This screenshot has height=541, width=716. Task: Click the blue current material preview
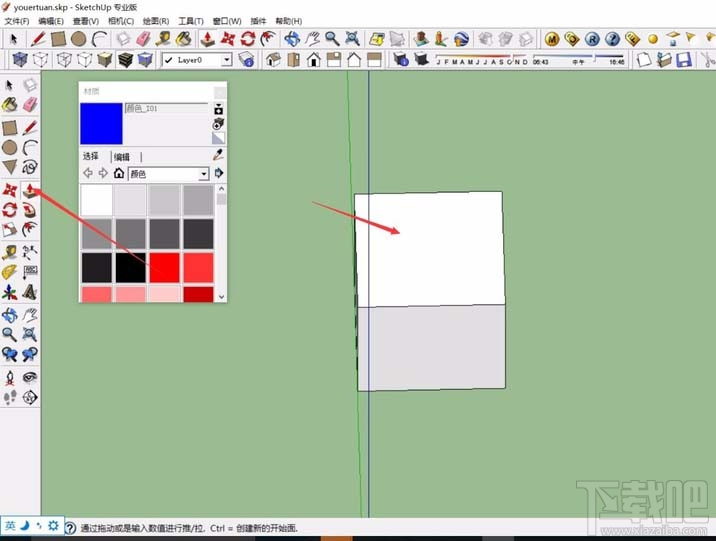pos(101,124)
